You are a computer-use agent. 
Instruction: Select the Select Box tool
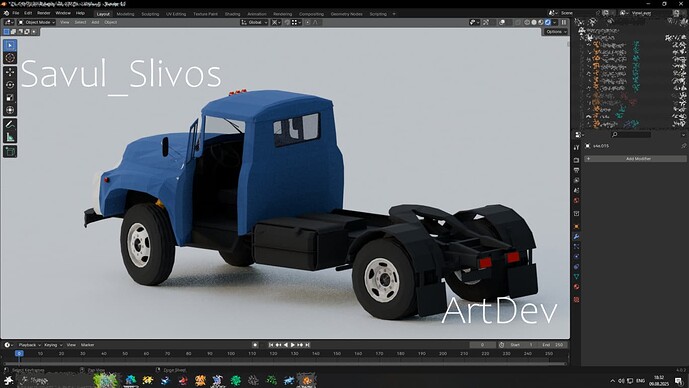(10, 45)
